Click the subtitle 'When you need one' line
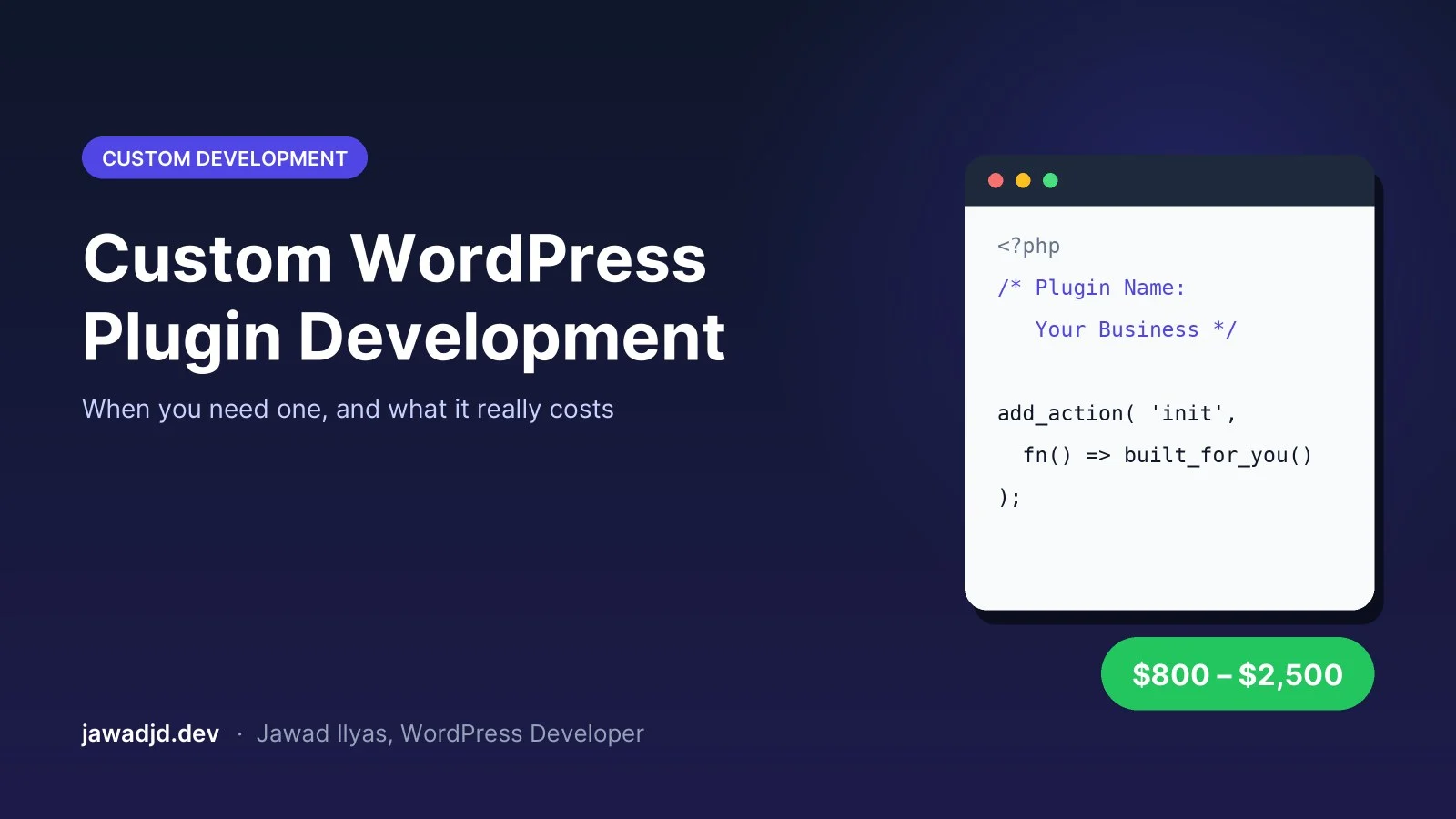Image resolution: width=1456 pixels, height=819 pixels. 348,409
